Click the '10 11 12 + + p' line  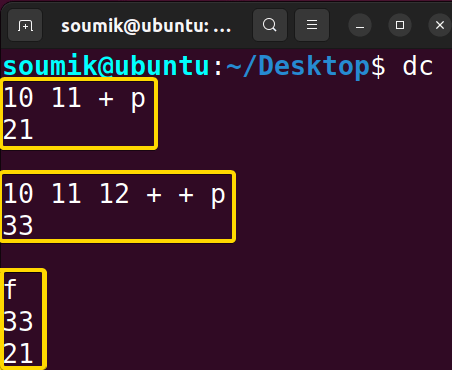114,194
